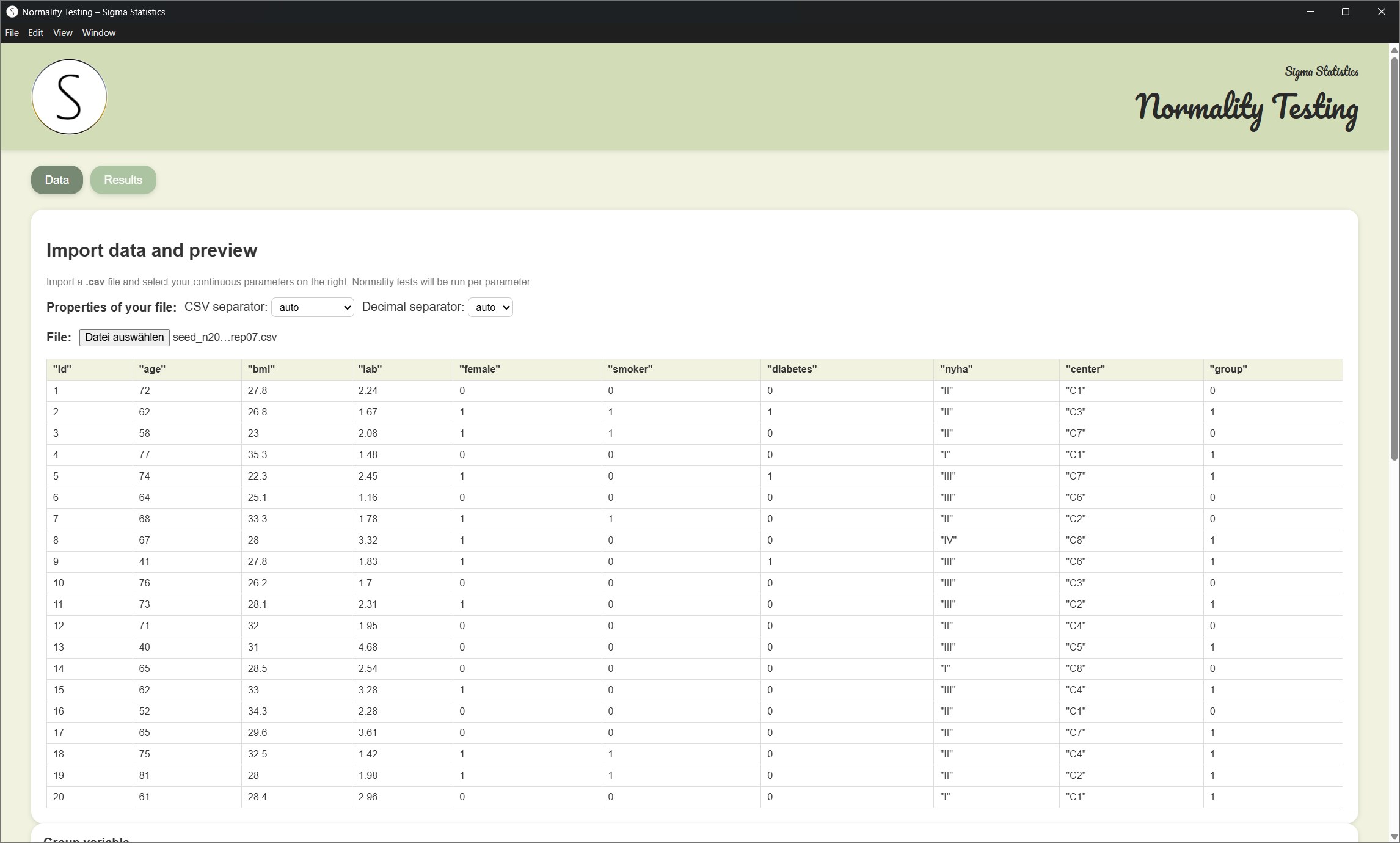Click the scrollbar up arrow
The height and width of the screenshot is (843, 1400).
click(x=1395, y=50)
